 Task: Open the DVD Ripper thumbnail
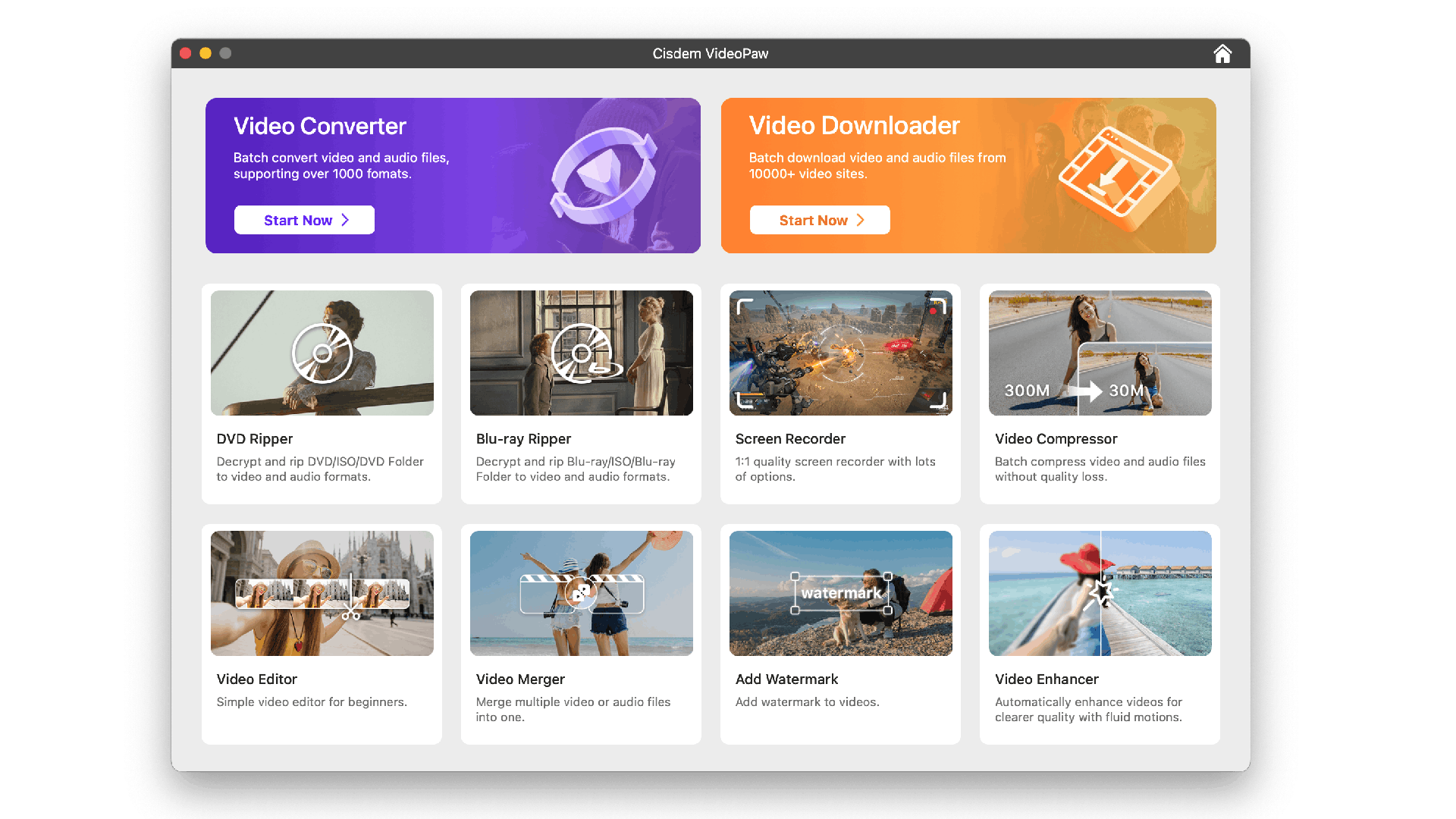(x=322, y=353)
